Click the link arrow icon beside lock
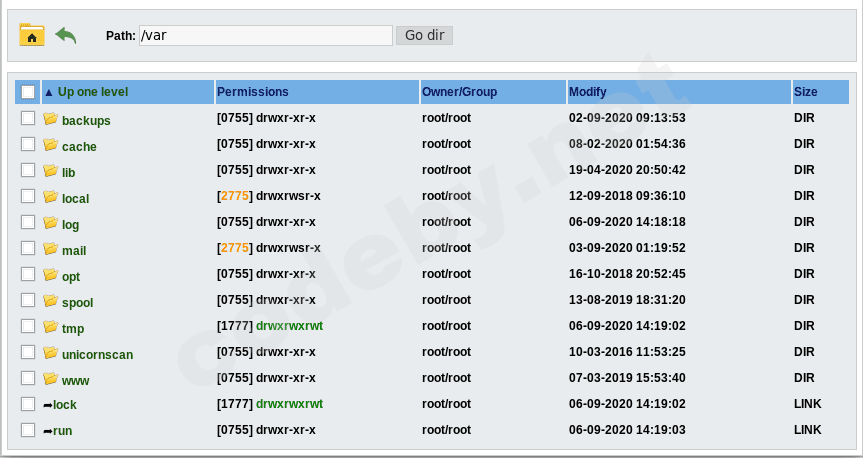The height and width of the screenshot is (458, 863). (x=48, y=405)
